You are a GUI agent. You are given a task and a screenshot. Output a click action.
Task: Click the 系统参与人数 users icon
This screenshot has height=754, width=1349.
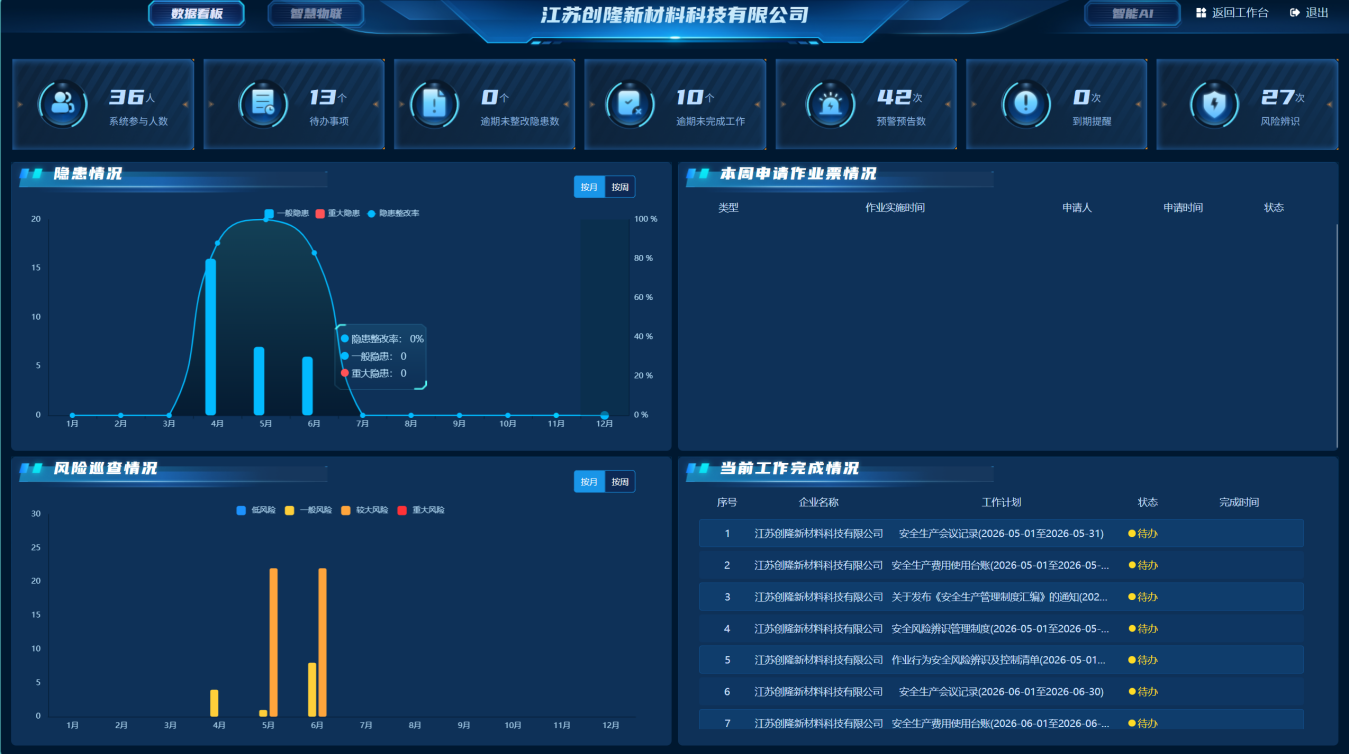(x=63, y=103)
